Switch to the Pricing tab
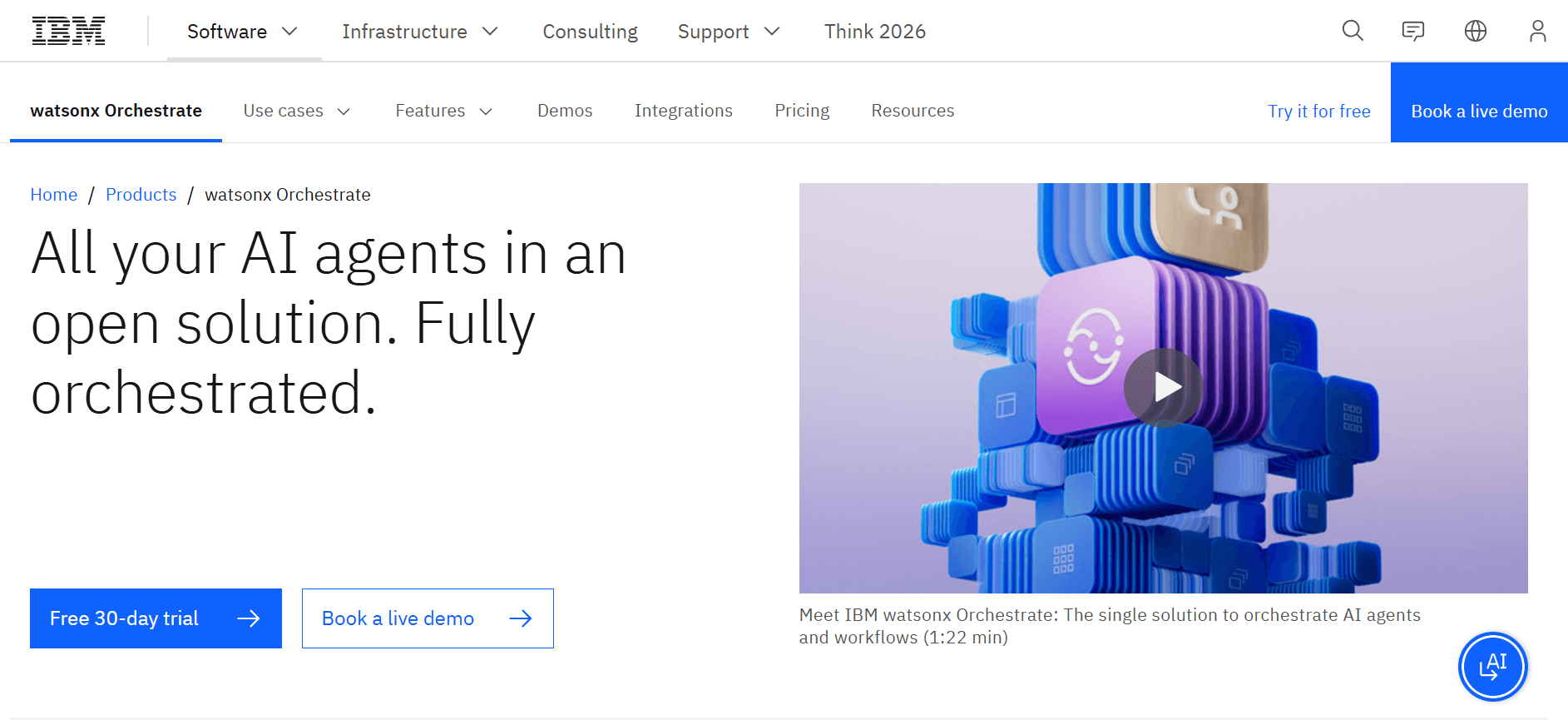The width and height of the screenshot is (1568, 720). [x=801, y=111]
